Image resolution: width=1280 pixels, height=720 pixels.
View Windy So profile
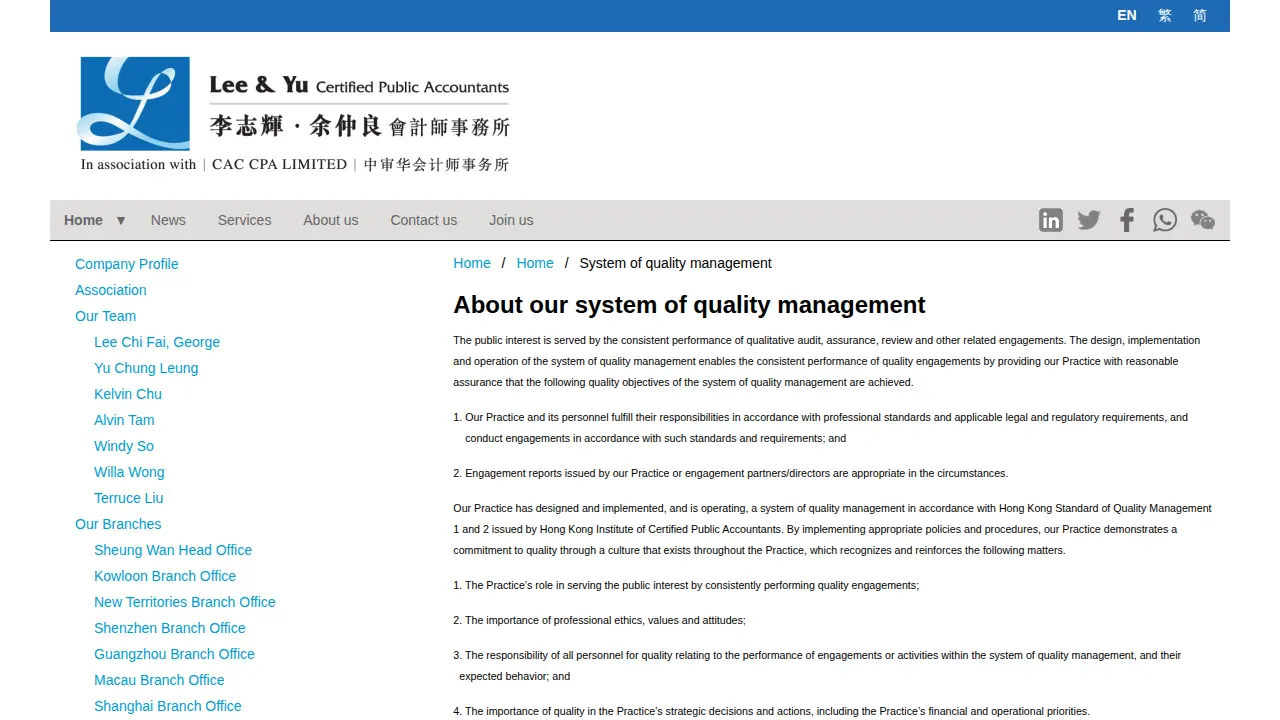tap(124, 446)
